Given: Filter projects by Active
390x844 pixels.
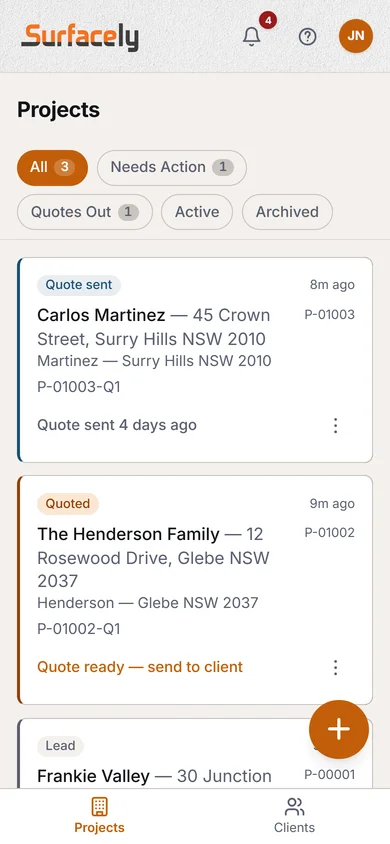Looking at the screenshot, I should click(x=197, y=212).
